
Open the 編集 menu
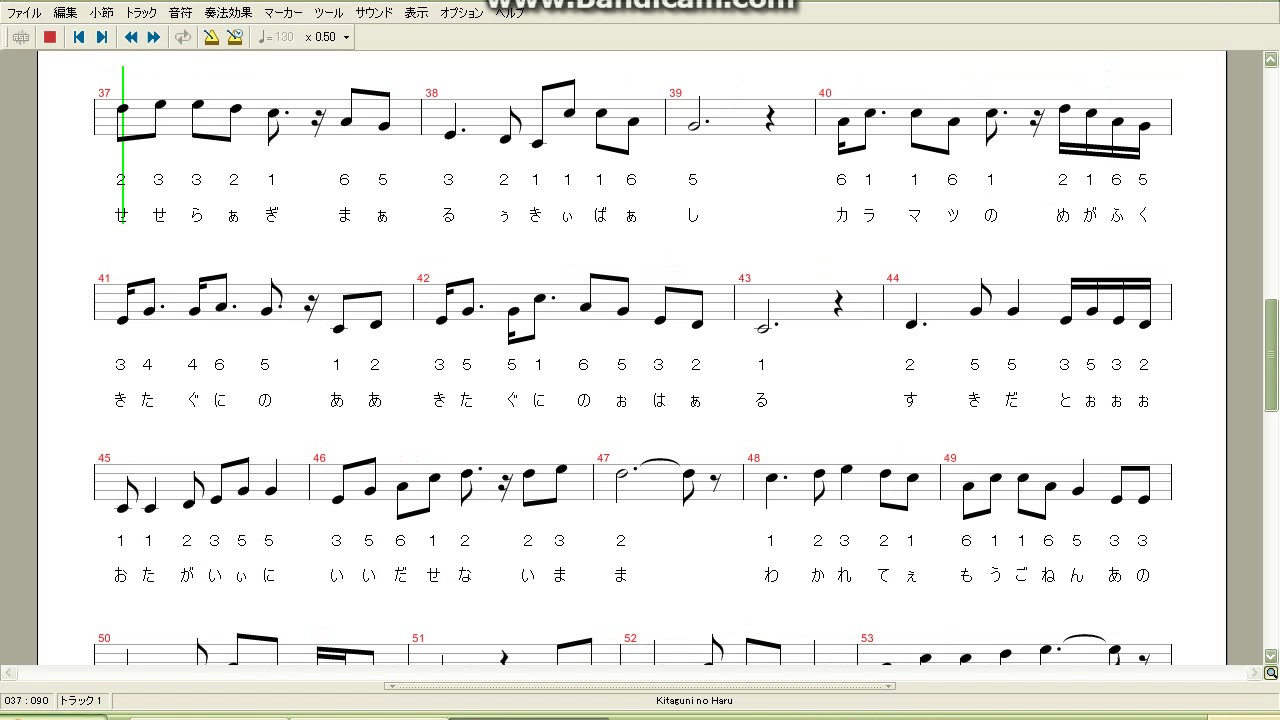[x=65, y=13]
